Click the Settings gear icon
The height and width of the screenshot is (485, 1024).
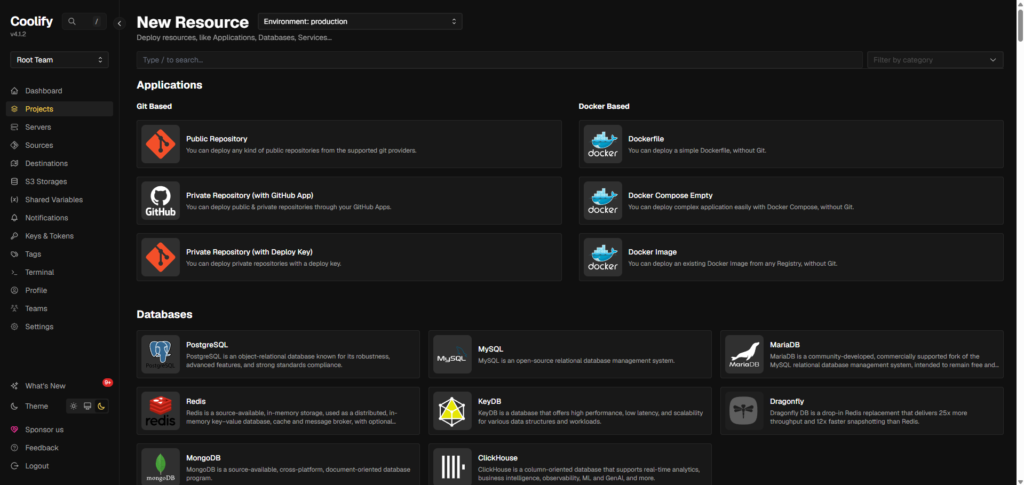14,326
